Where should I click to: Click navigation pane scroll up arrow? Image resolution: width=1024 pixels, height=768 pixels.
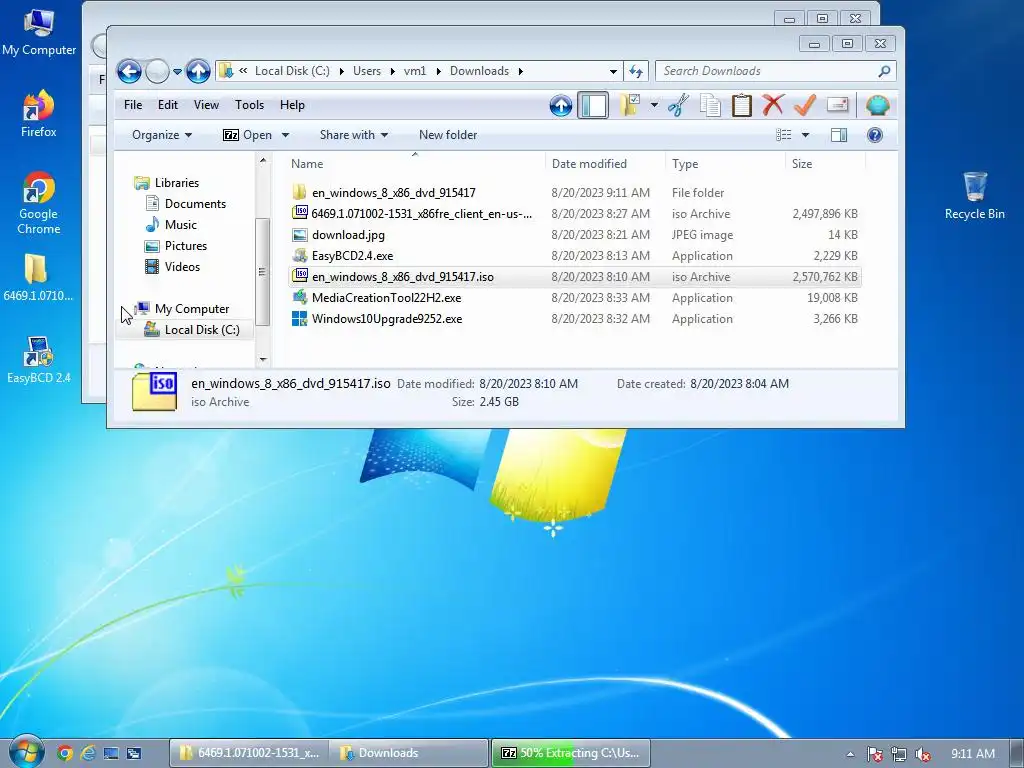click(263, 160)
